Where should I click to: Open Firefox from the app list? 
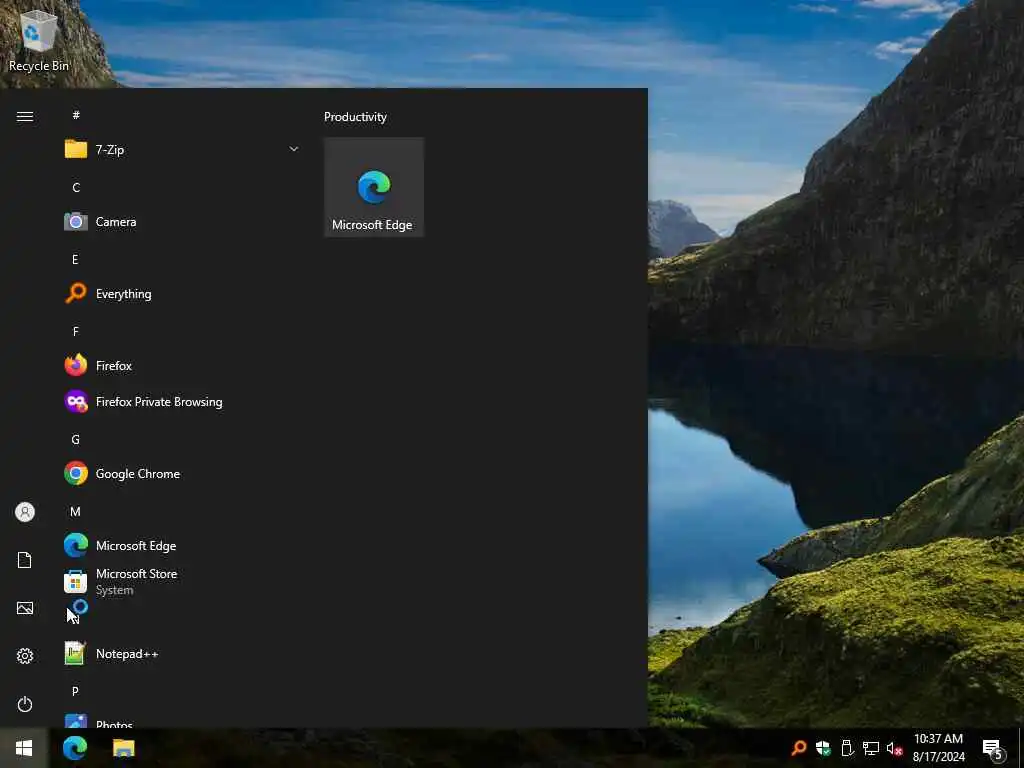coord(182,366)
